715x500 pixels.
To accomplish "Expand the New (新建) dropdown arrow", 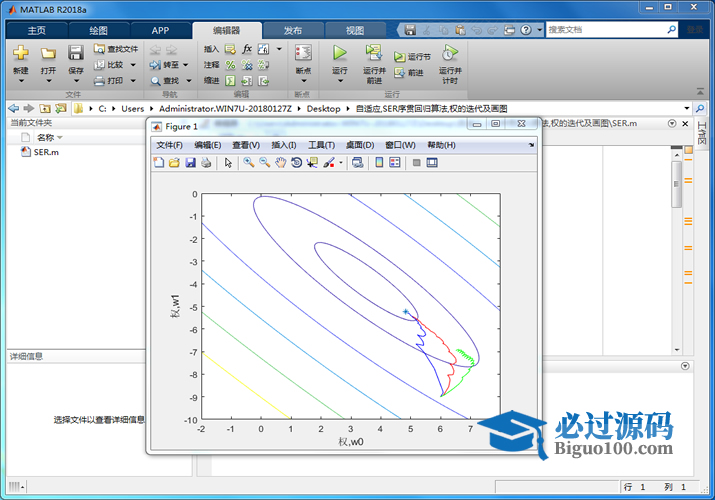I will pyautogui.click(x=21, y=81).
